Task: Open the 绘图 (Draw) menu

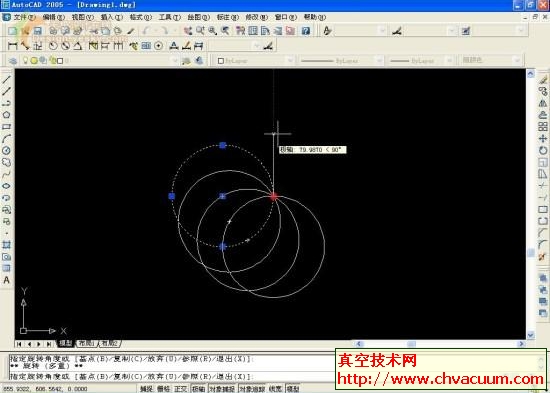Action: pos(199,17)
